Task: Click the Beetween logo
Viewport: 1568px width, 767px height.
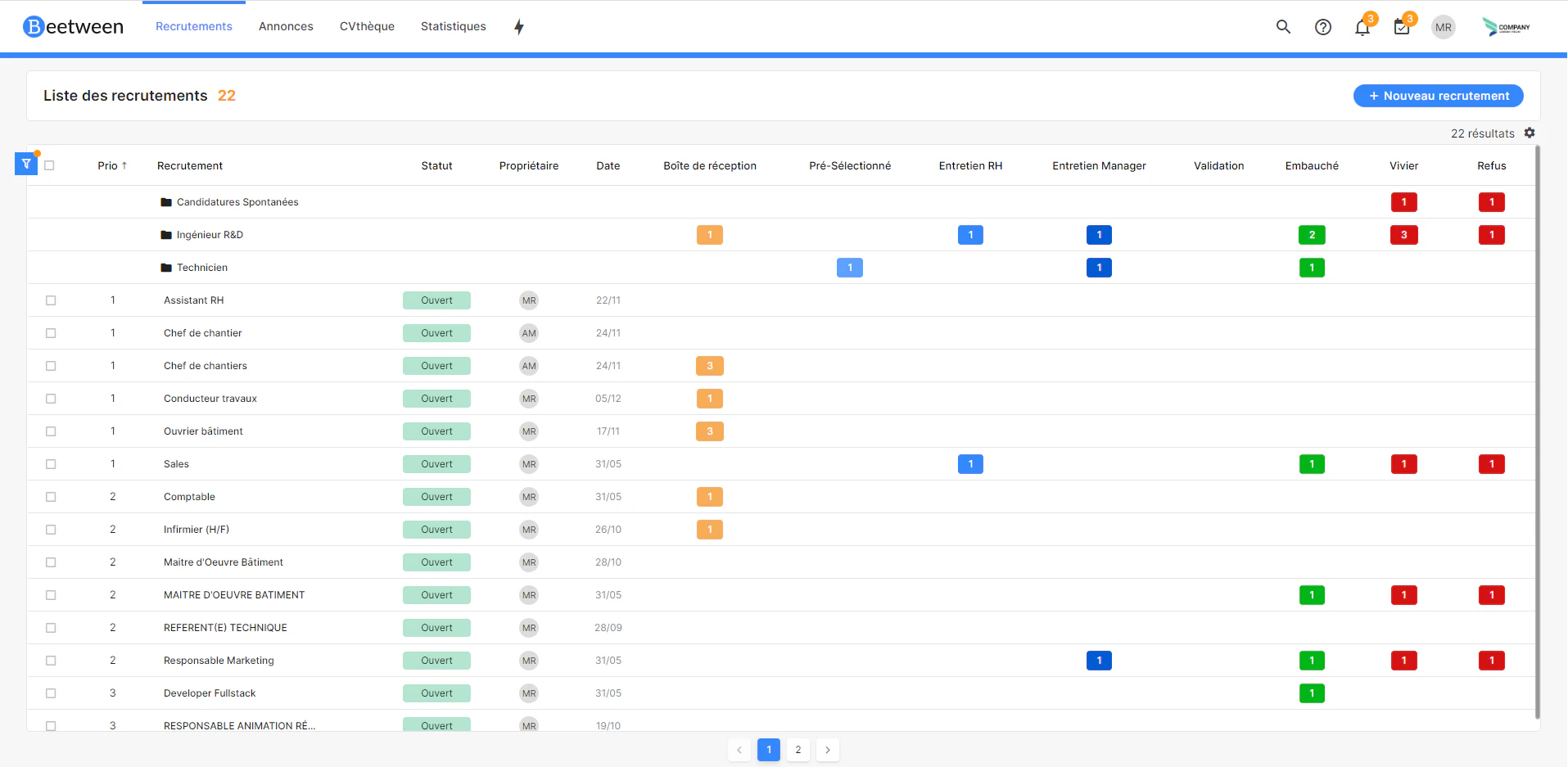Action: point(74,27)
